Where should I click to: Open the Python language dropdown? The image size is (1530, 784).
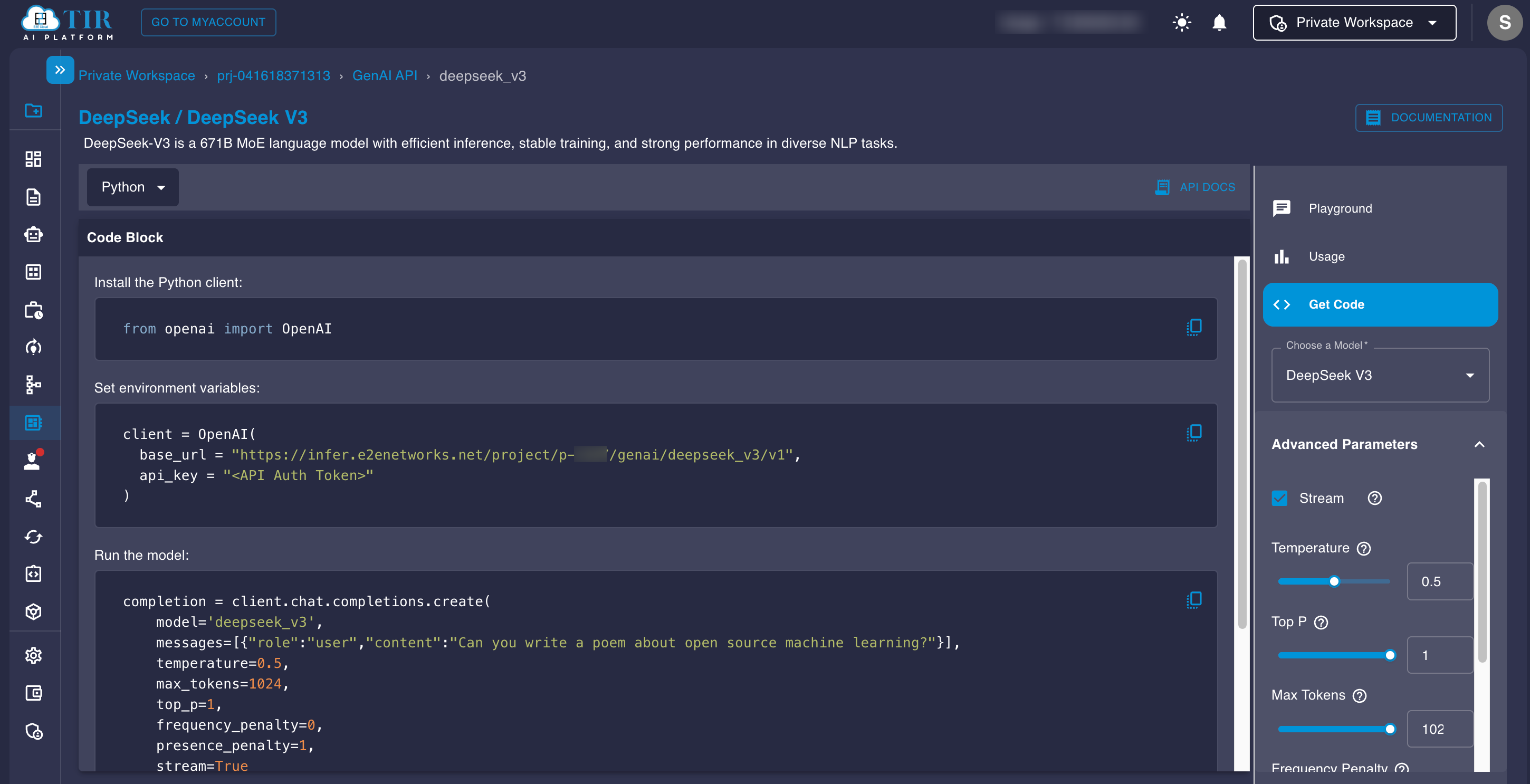[x=132, y=187]
